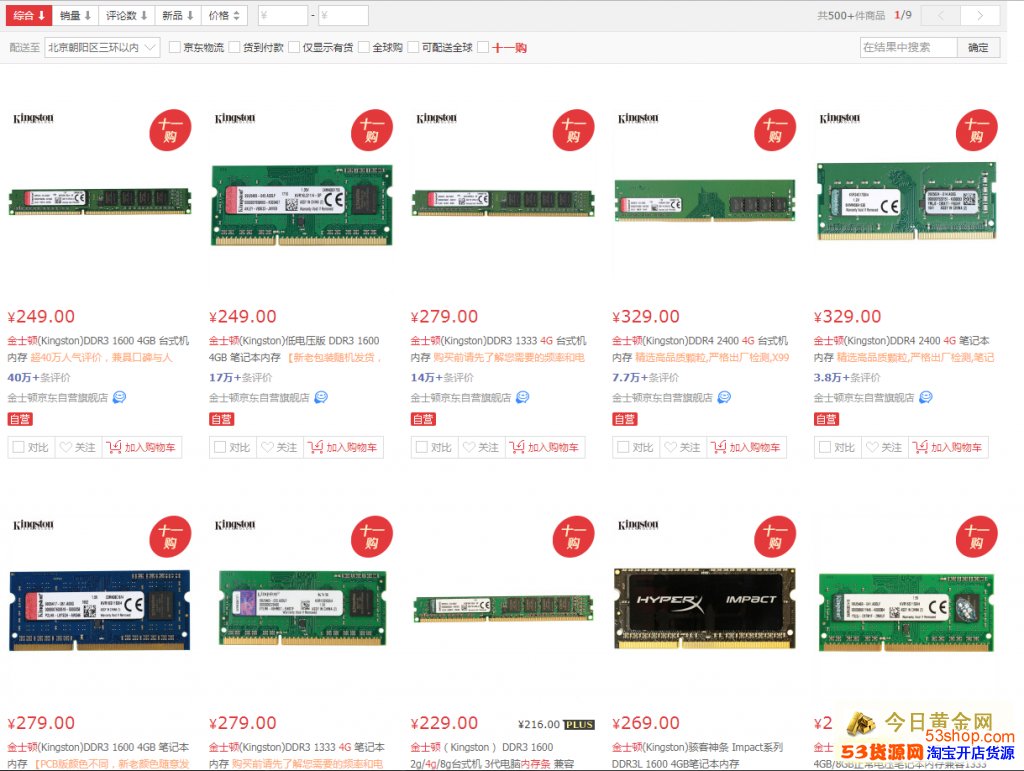Contact seller chat icon for DDR4 2400 笔记本
The image size is (1024, 771).
click(926, 397)
